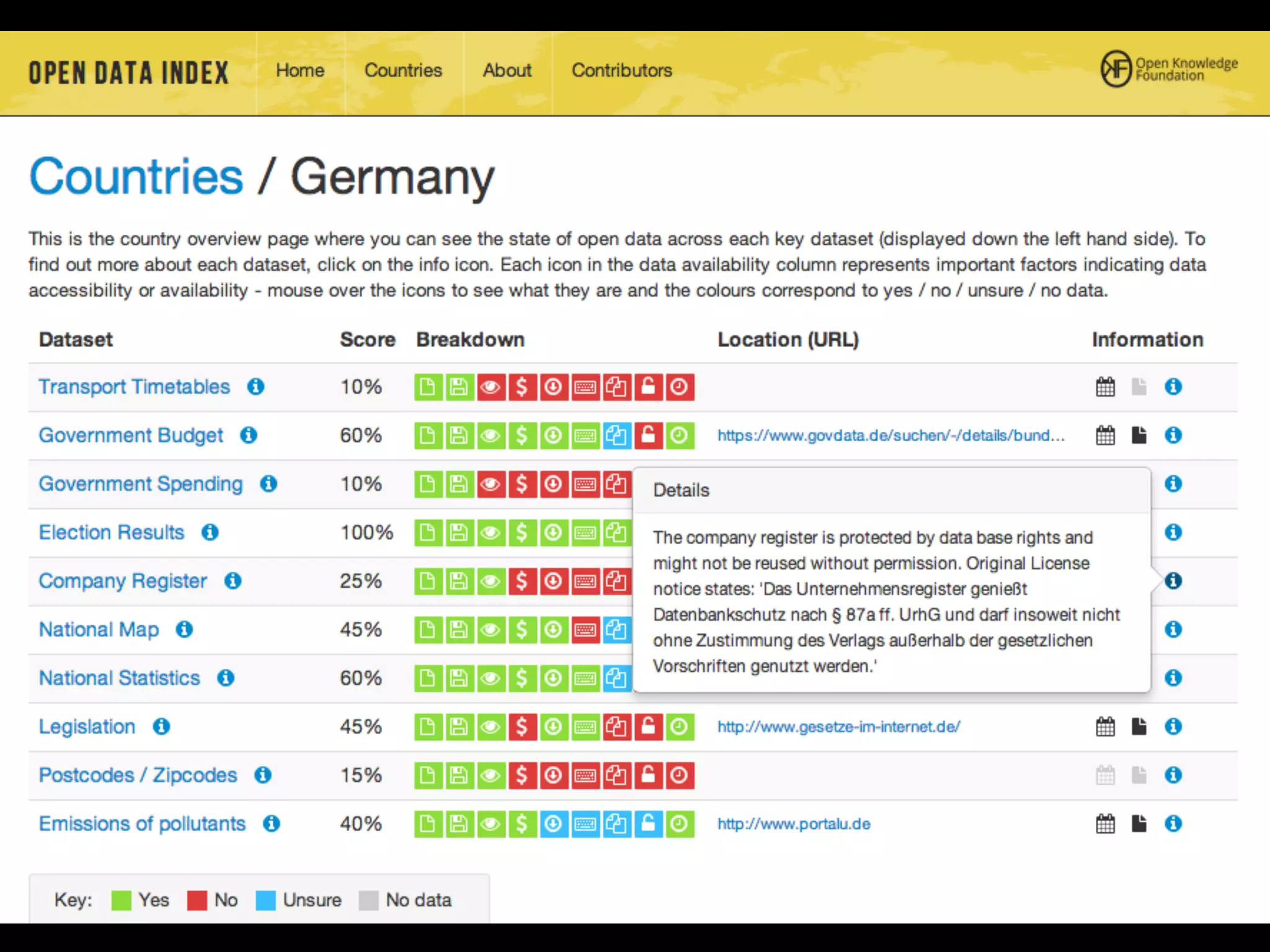Click the Election Results dataset link

112,532
